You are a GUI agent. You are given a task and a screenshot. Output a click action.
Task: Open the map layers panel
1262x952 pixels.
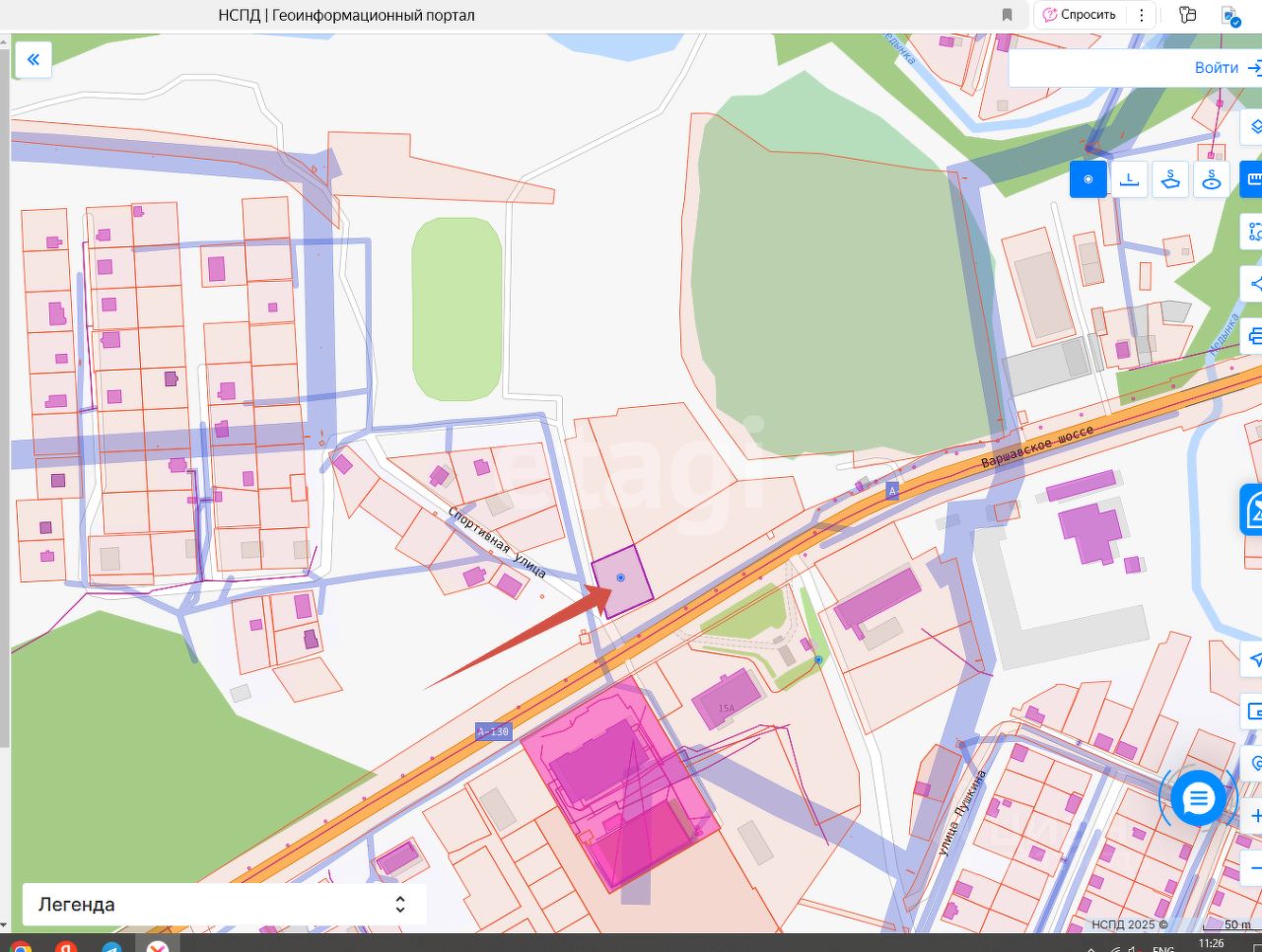coord(1254,127)
